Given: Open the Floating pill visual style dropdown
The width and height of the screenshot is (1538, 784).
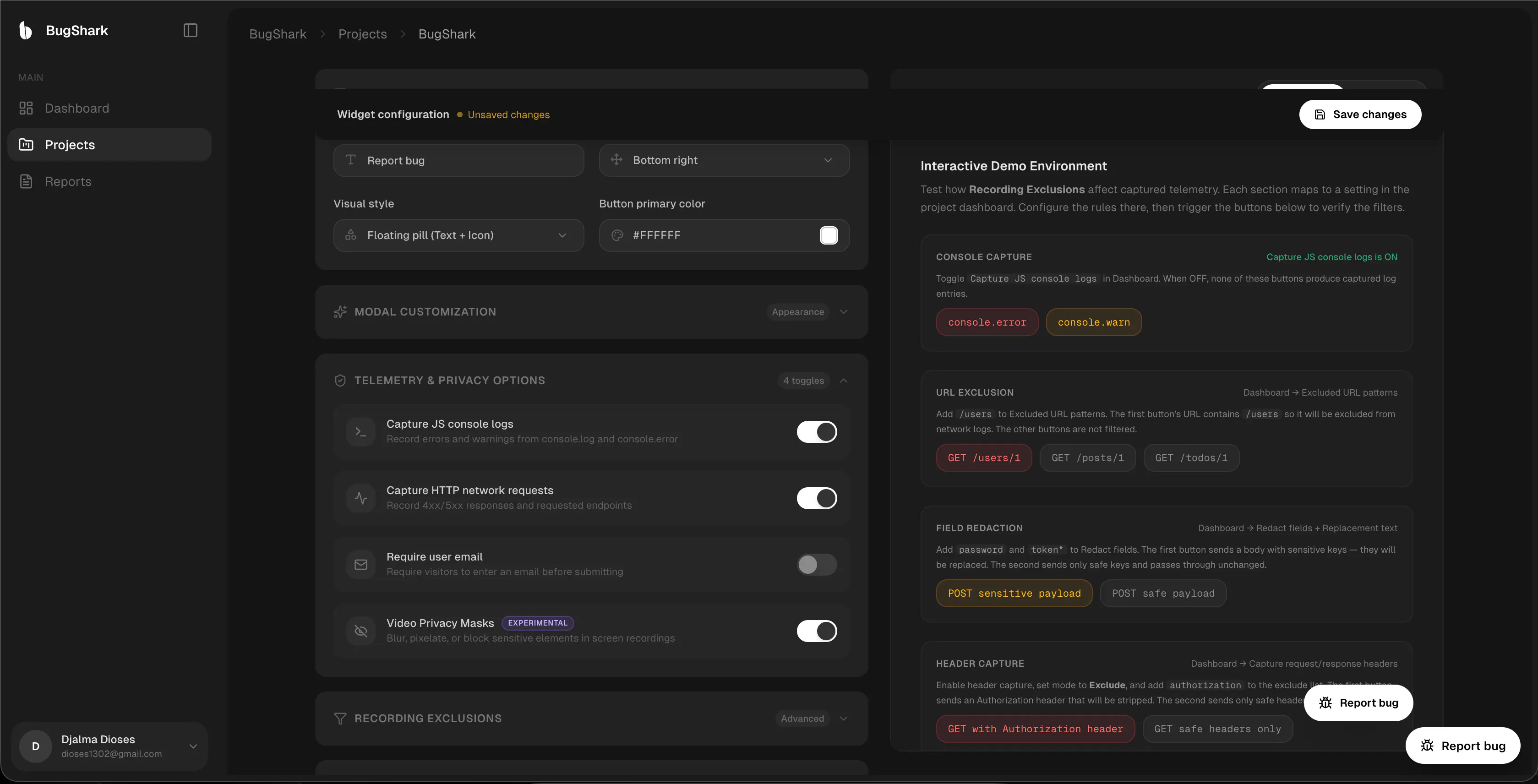Looking at the screenshot, I should coord(458,235).
